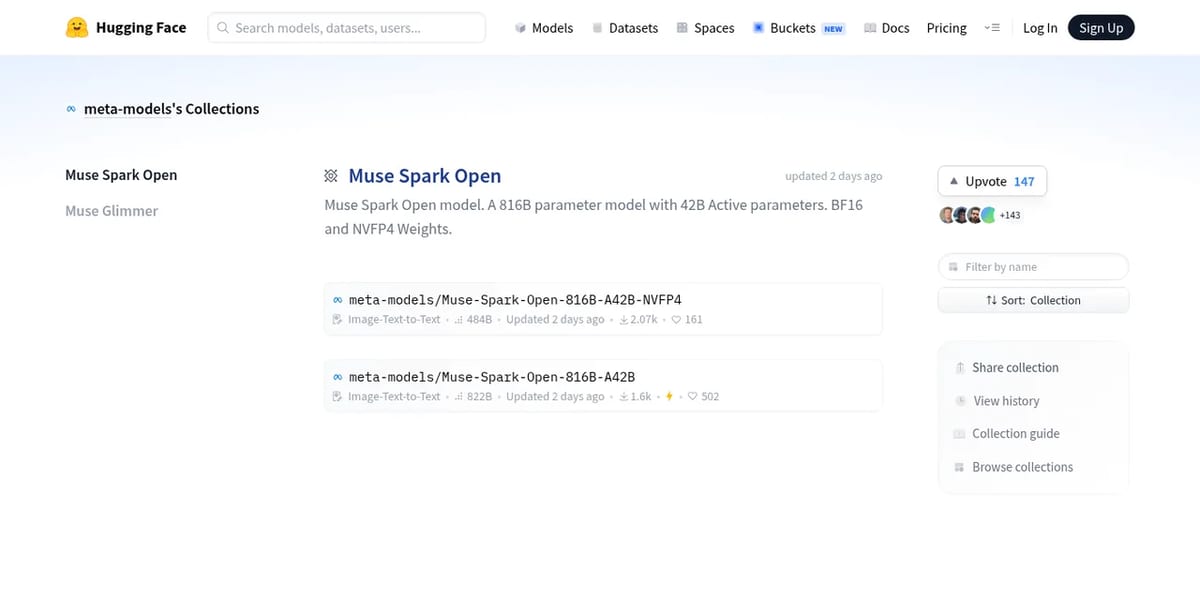
Task: Click the Hugging Face emoji logo
Action: [77, 28]
